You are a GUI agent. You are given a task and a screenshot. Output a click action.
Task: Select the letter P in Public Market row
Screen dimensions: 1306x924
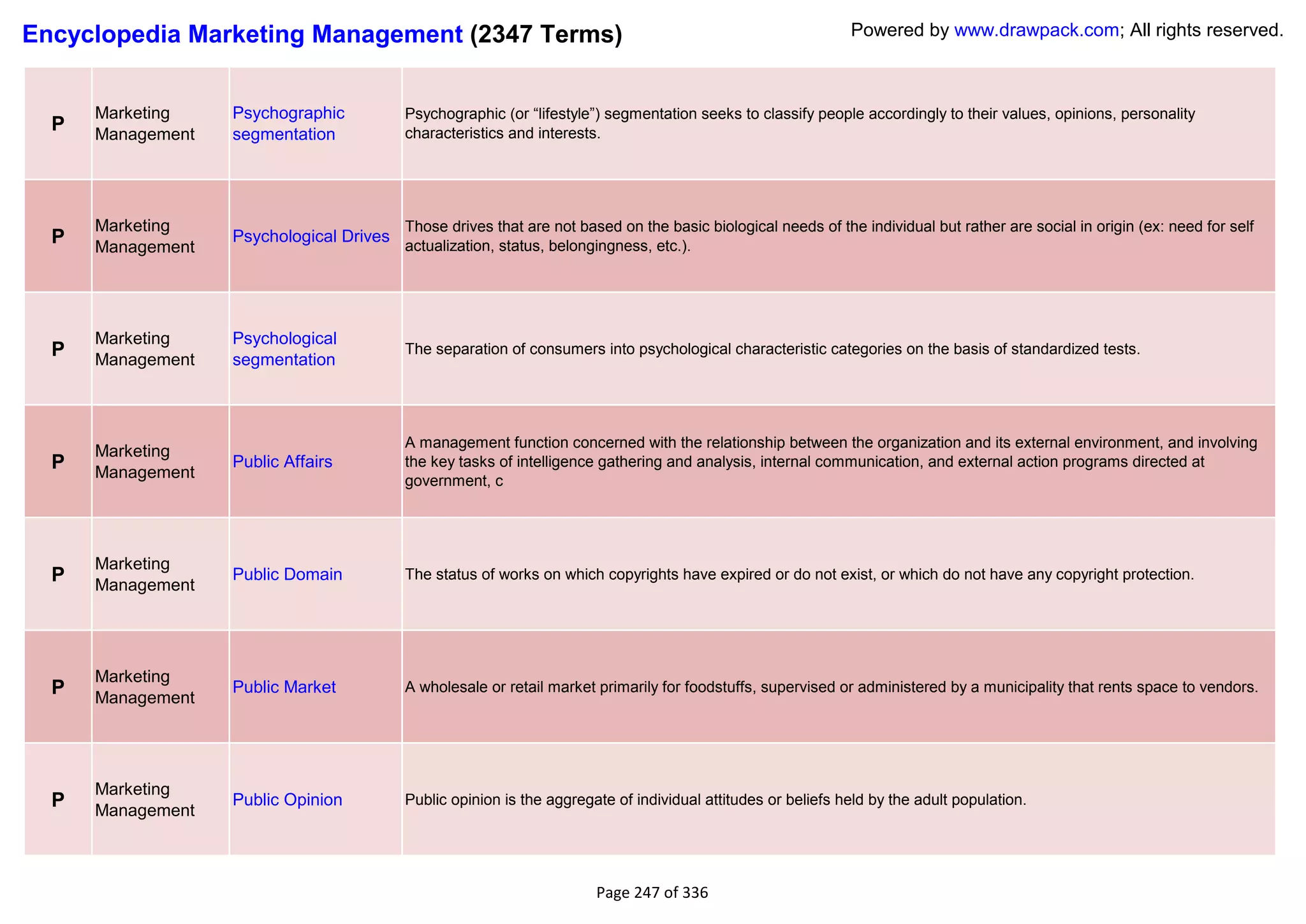[x=58, y=687]
